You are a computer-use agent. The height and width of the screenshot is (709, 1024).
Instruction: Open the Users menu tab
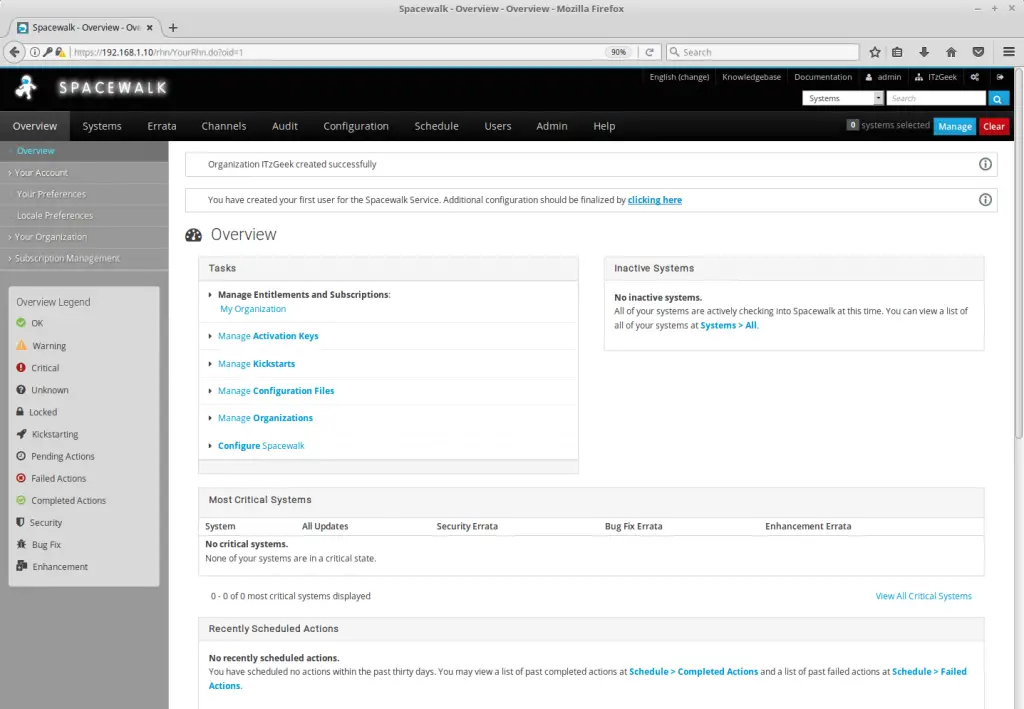click(x=498, y=126)
